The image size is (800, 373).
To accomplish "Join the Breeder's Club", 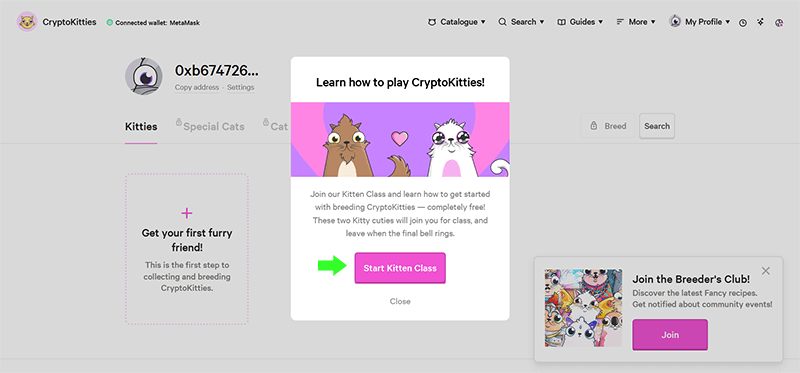I will pyautogui.click(x=670, y=335).
